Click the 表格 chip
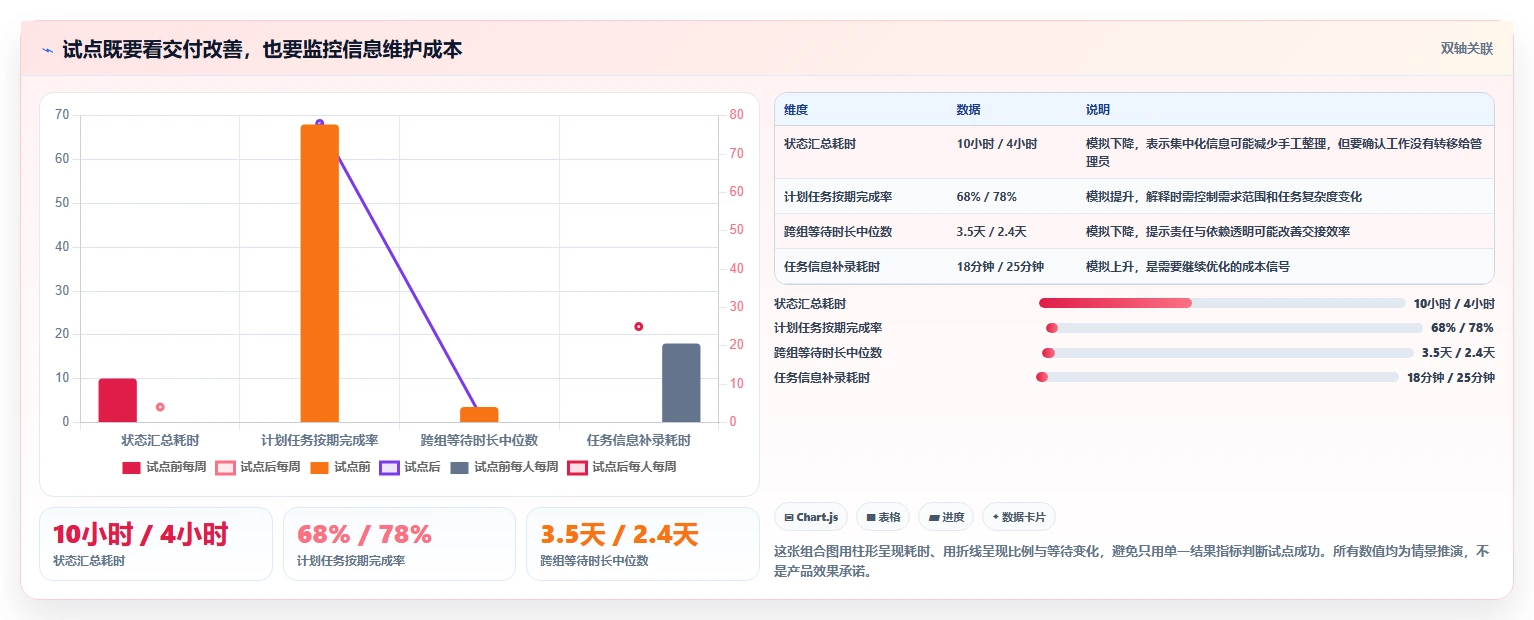Image resolution: width=1534 pixels, height=620 pixels. (883, 517)
